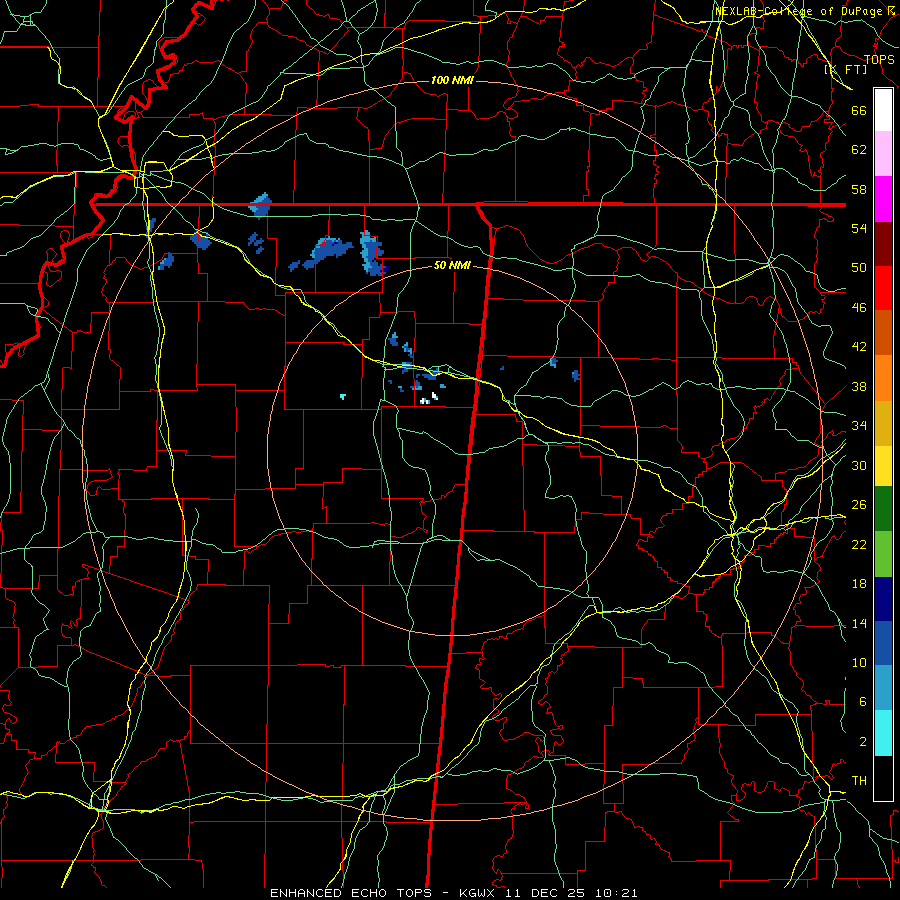Image resolution: width=900 pixels, height=900 pixels.
Task: Click the 14 scale label
Action: click(x=859, y=623)
